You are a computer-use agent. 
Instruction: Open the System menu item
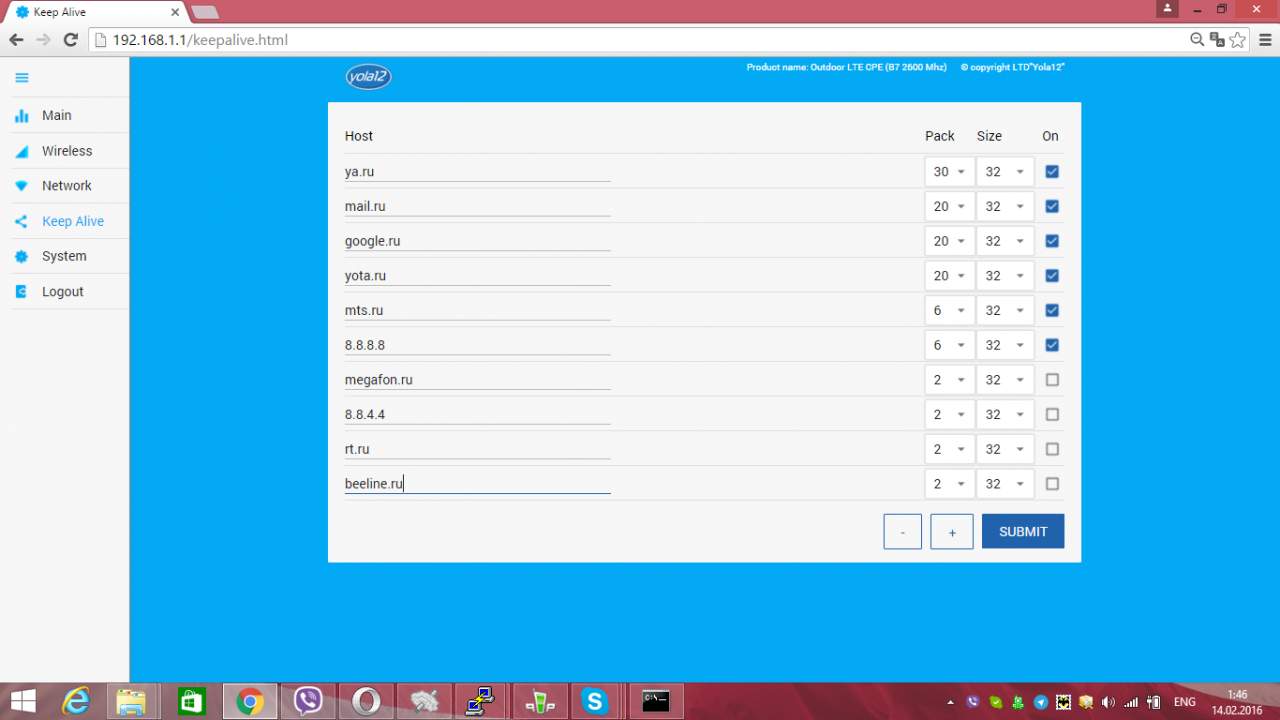(64, 256)
